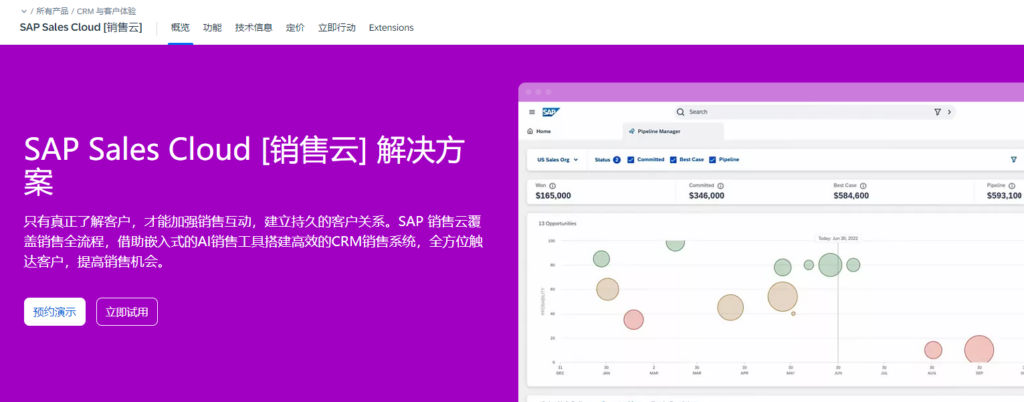
Task: Open the 功能 tab
Action: tap(212, 27)
